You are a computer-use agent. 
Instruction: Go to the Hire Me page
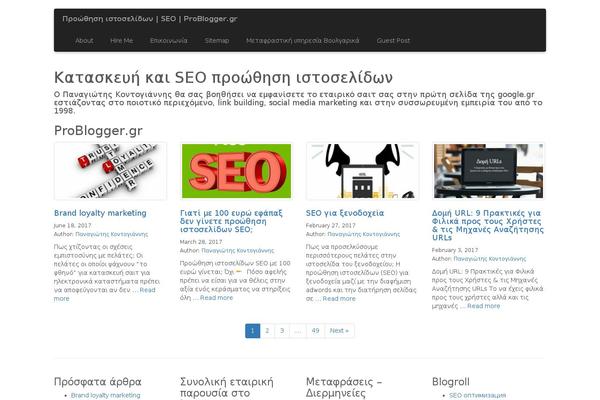[122, 41]
